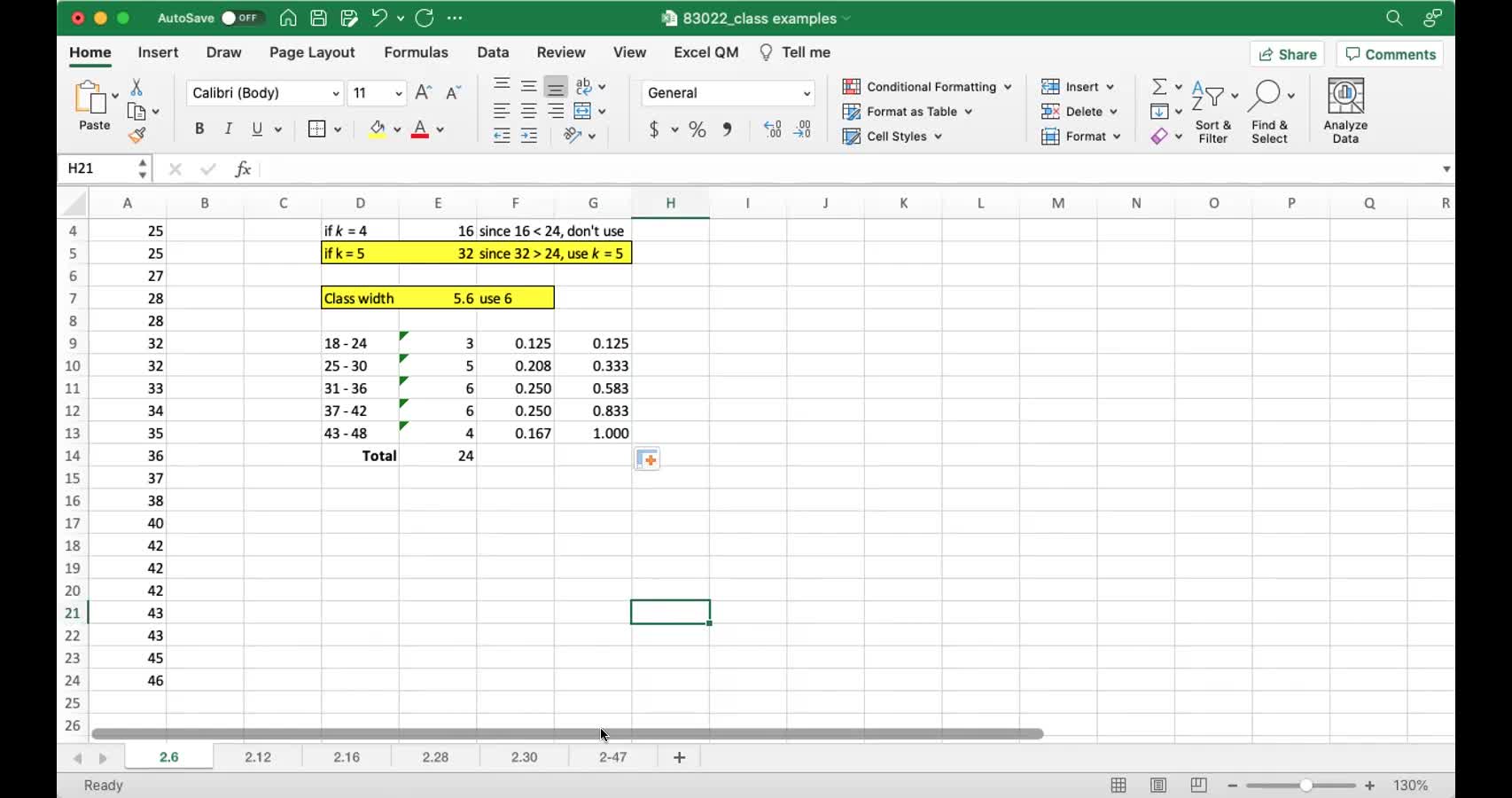The image size is (1512, 798).
Task: Toggle center horizontal alignment
Action: coord(529,112)
